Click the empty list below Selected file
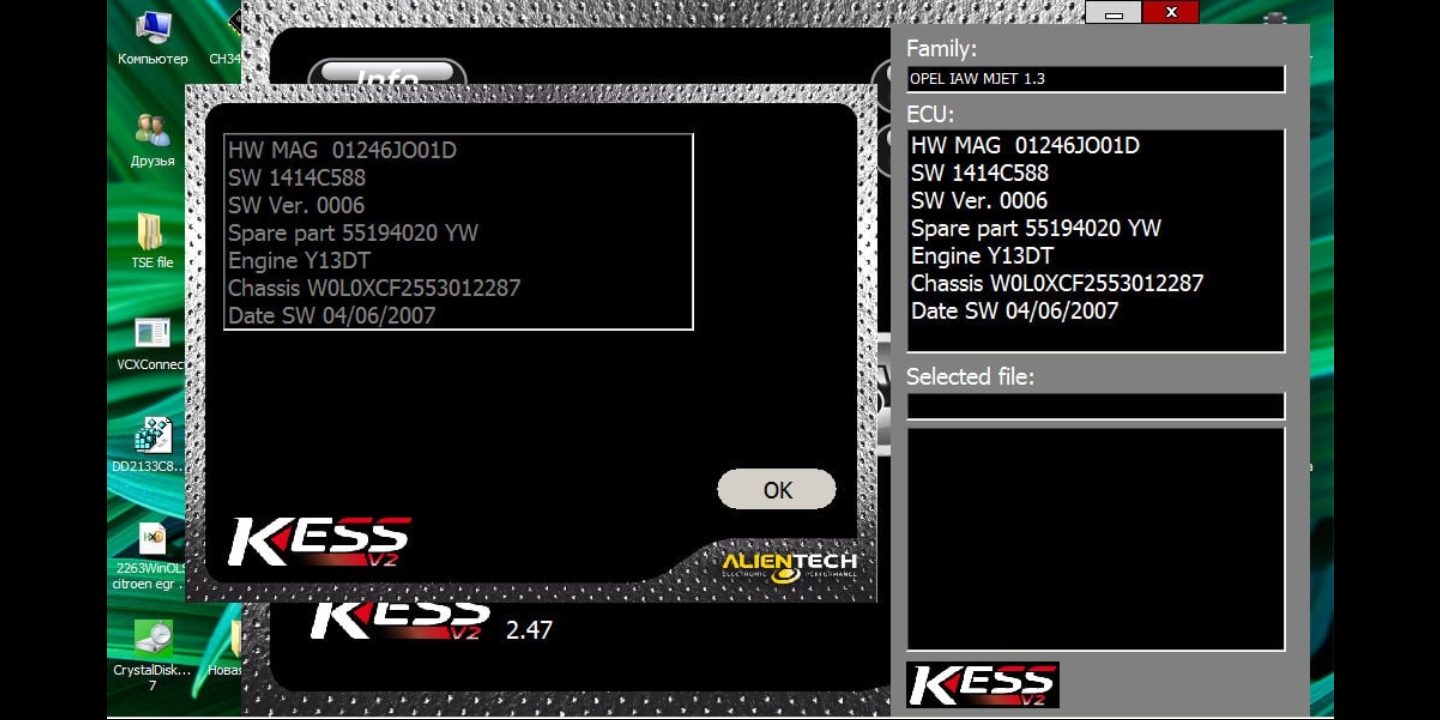This screenshot has width=1440, height=720. 1095,539
